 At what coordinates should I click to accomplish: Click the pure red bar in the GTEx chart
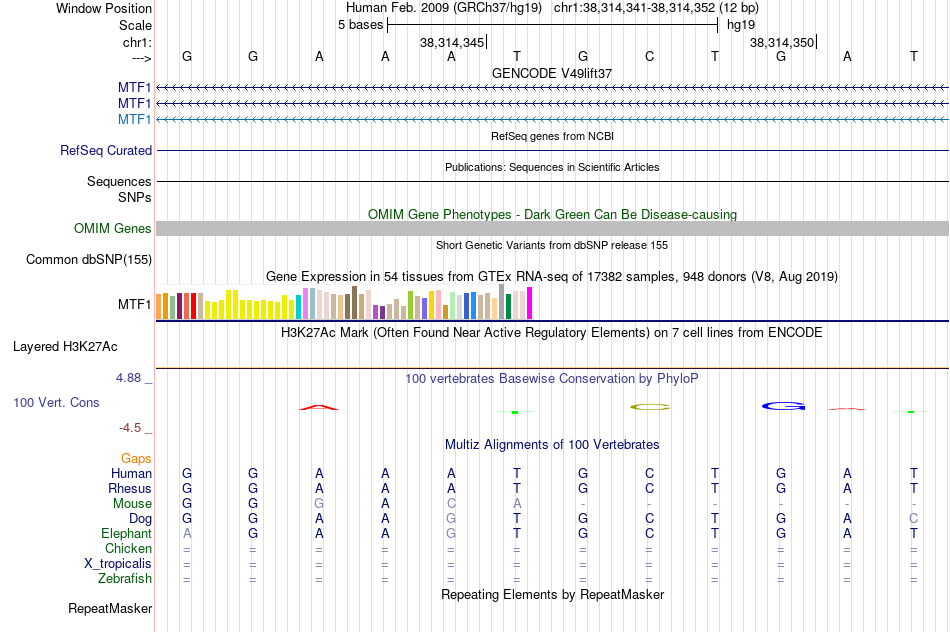[x=193, y=306]
